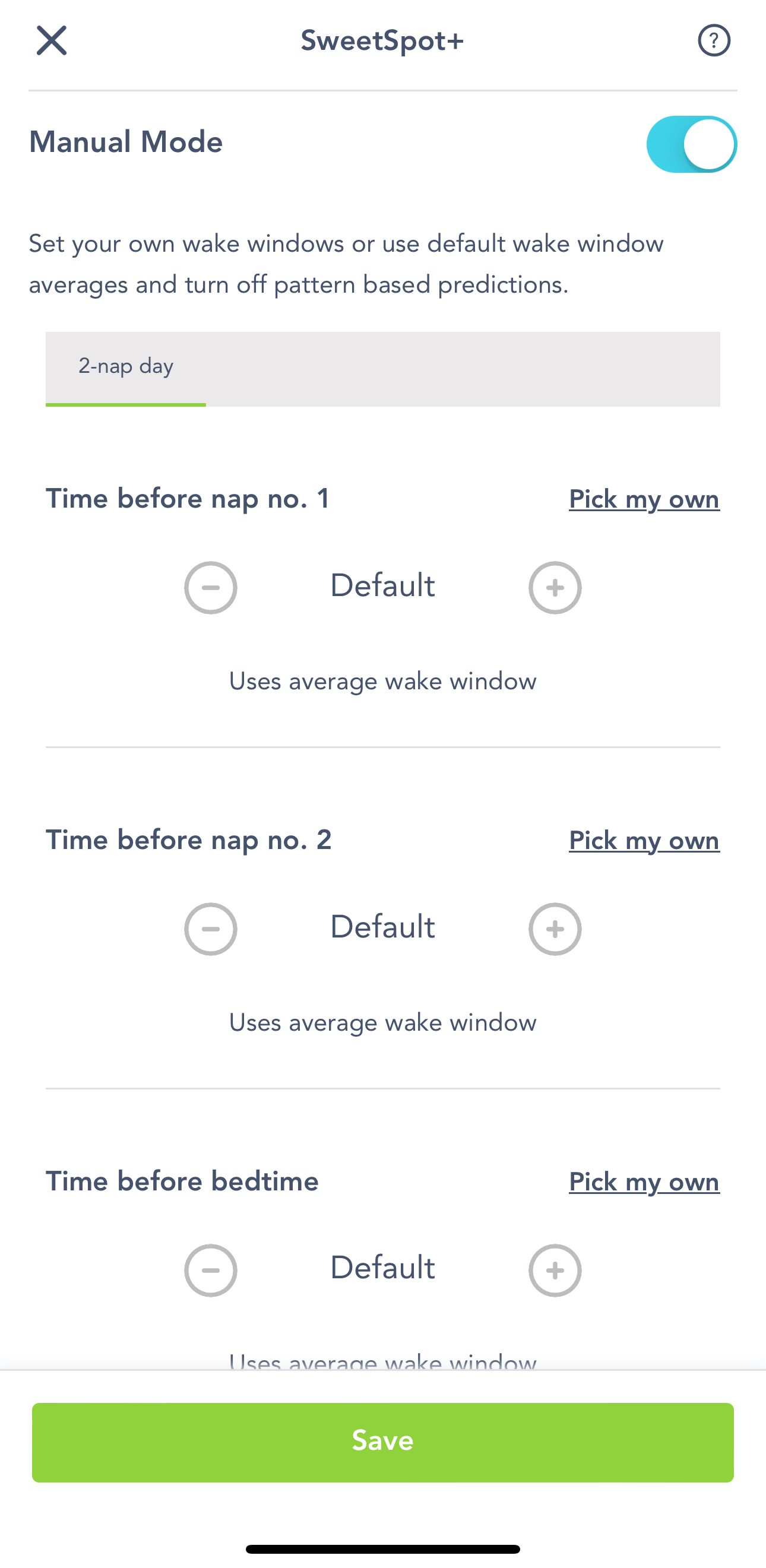Tap the SweetSpot+ title

[382, 41]
